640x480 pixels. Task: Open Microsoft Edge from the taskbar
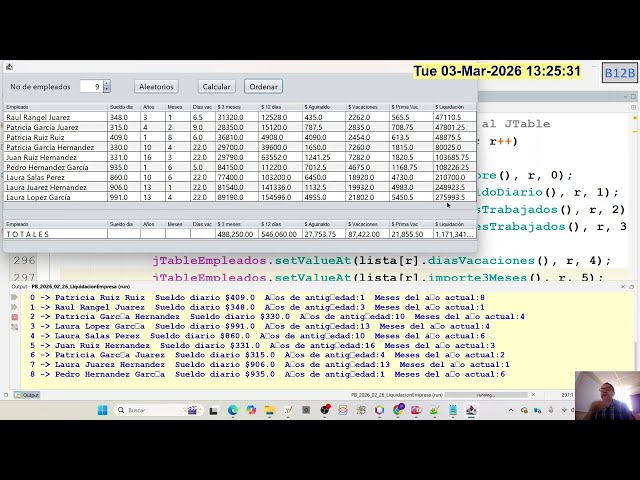click(x=233, y=410)
